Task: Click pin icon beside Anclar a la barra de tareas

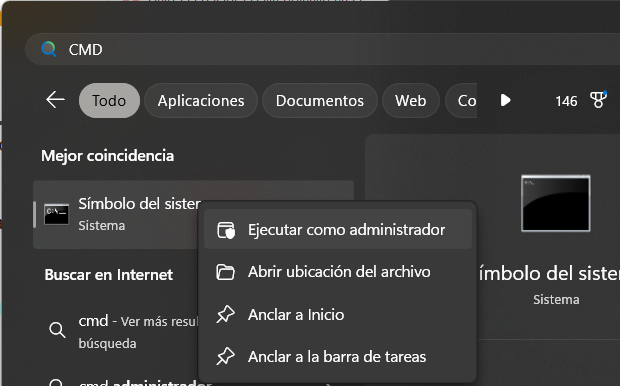Action: [225, 357]
